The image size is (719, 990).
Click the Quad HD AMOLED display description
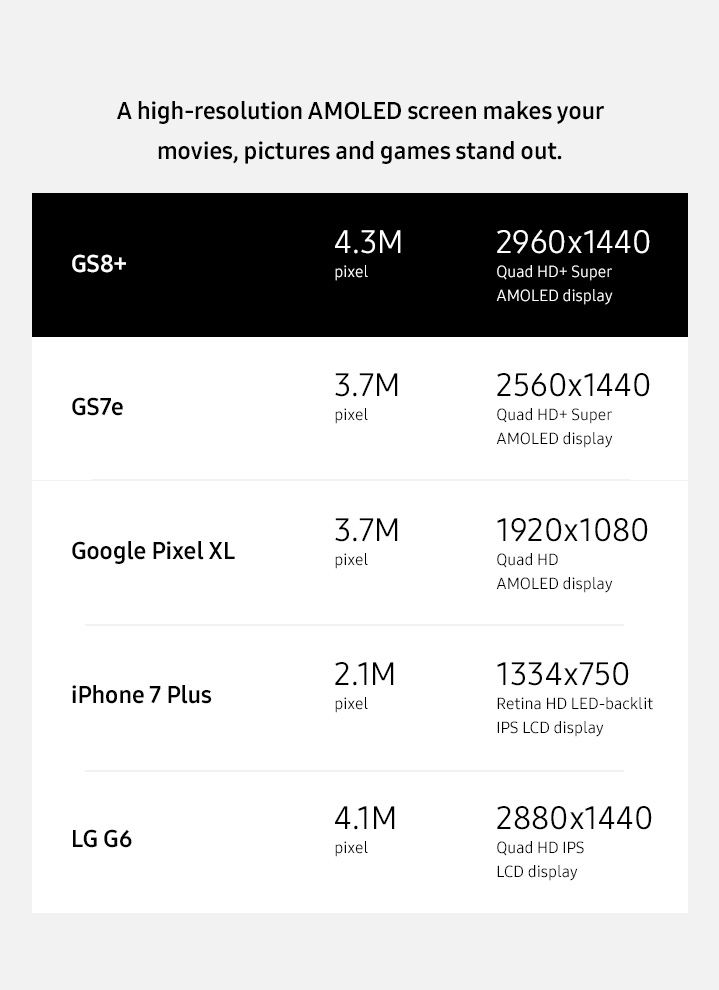pyautogui.click(x=554, y=571)
